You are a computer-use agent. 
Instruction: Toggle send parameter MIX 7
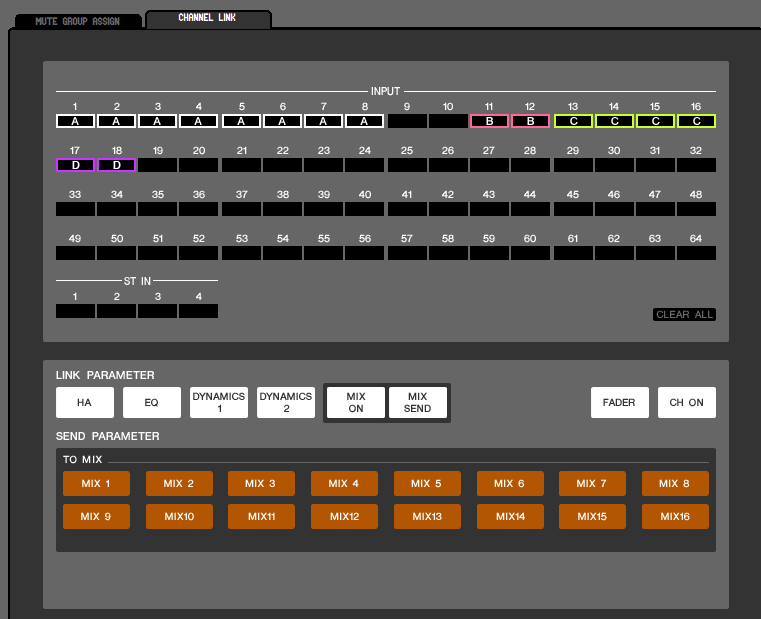(592, 484)
